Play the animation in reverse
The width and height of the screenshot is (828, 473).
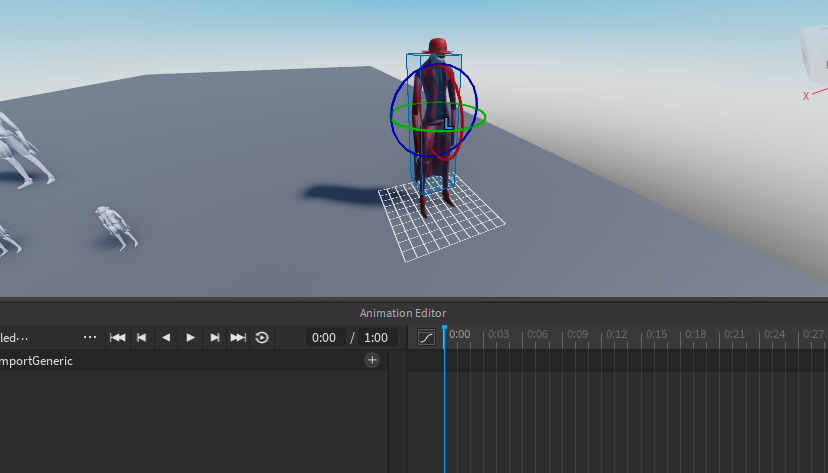pyautogui.click(x=166, y=337)
